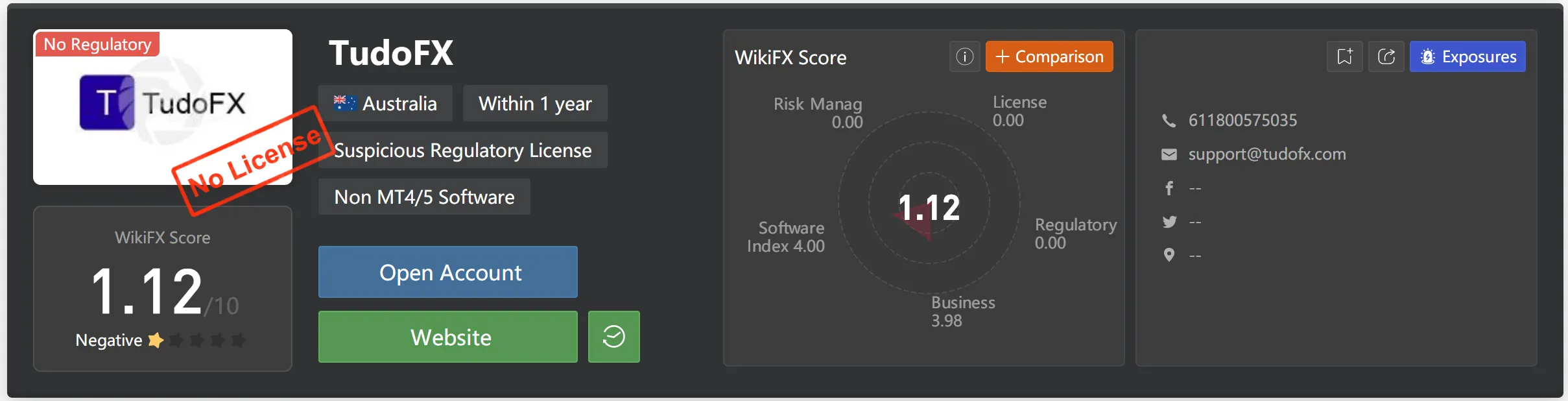Click the Negative rating label
This screenshot has width=1568, height=401.
coord(109,340)
